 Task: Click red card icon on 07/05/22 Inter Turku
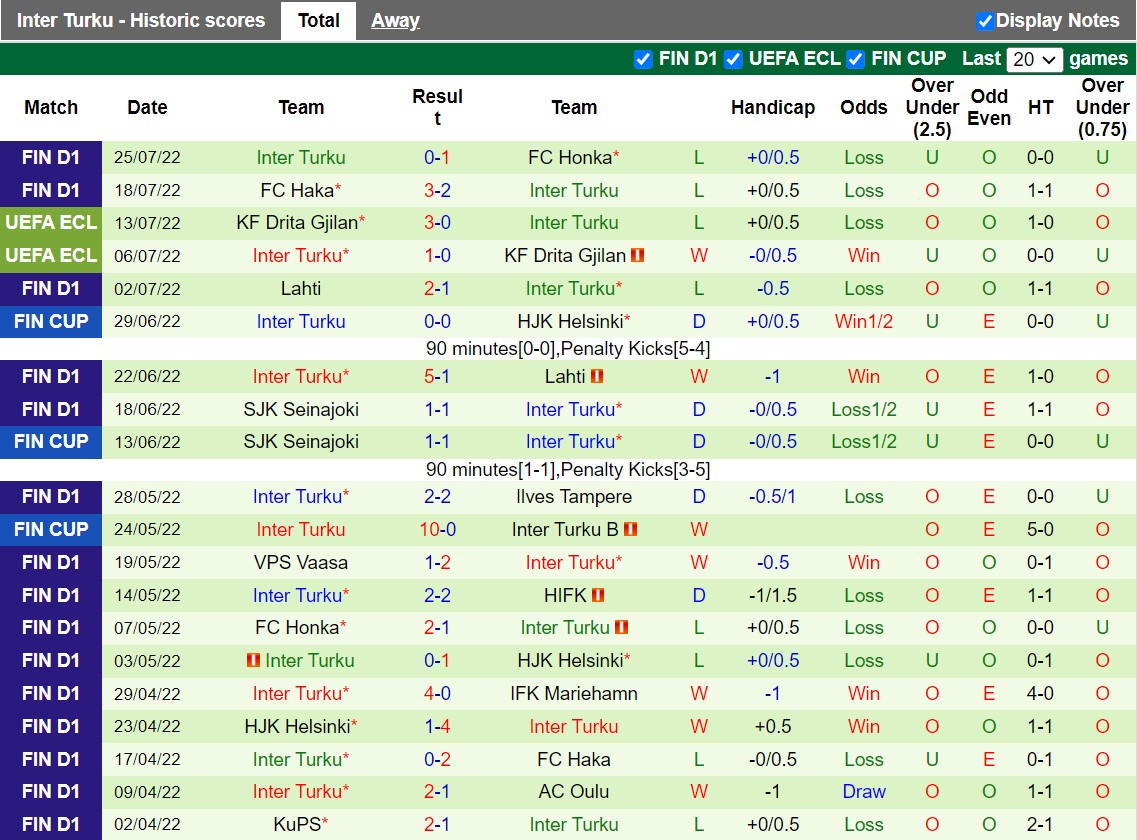621,627
